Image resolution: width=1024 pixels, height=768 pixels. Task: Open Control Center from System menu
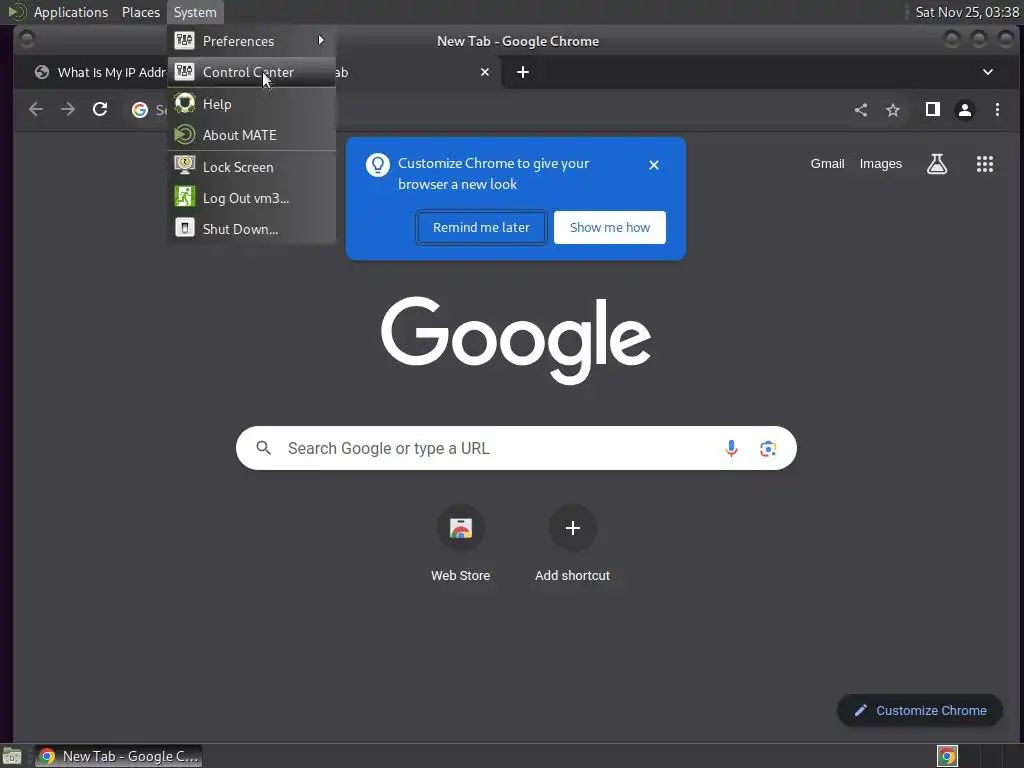tap(251, 72)
